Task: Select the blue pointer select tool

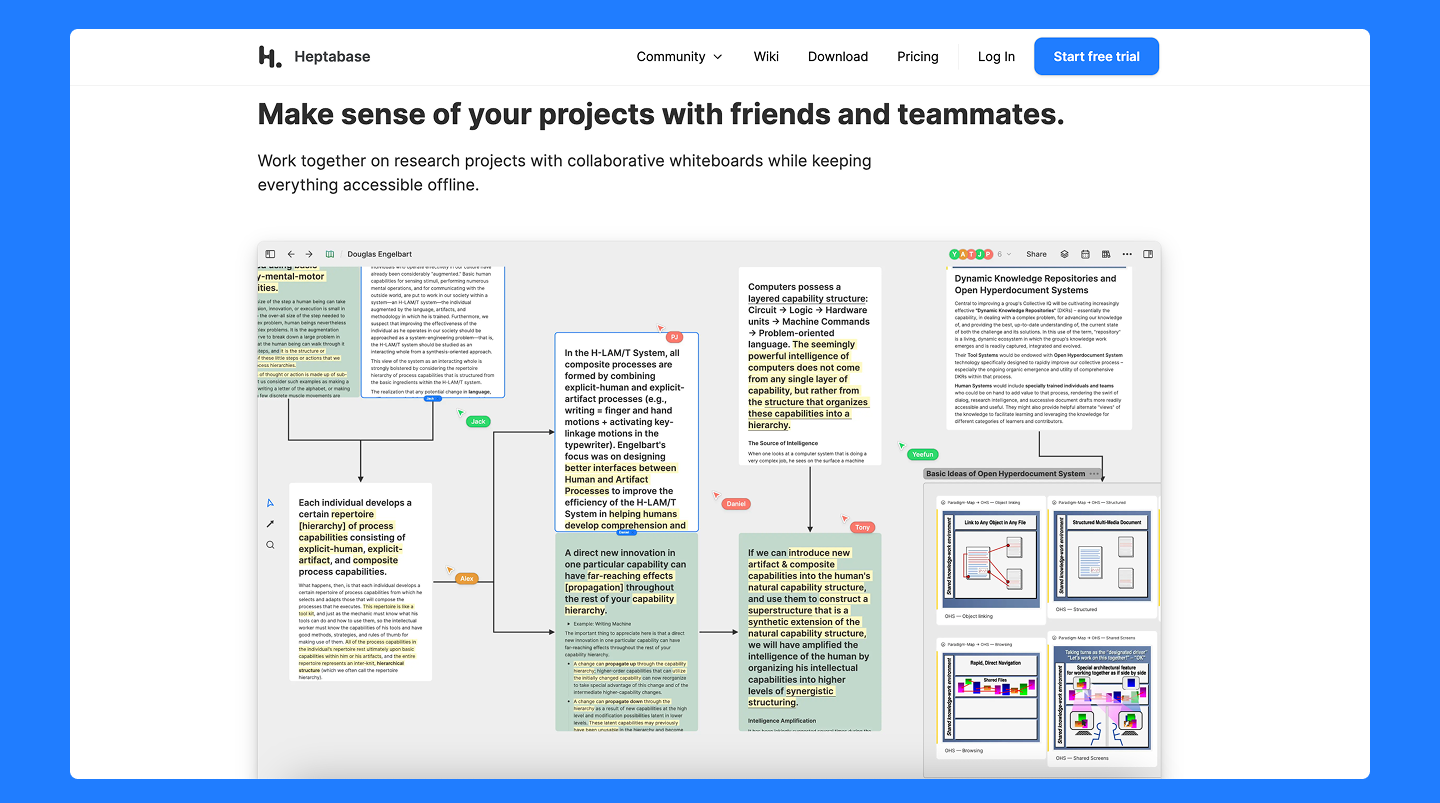Action: point(270,503)
